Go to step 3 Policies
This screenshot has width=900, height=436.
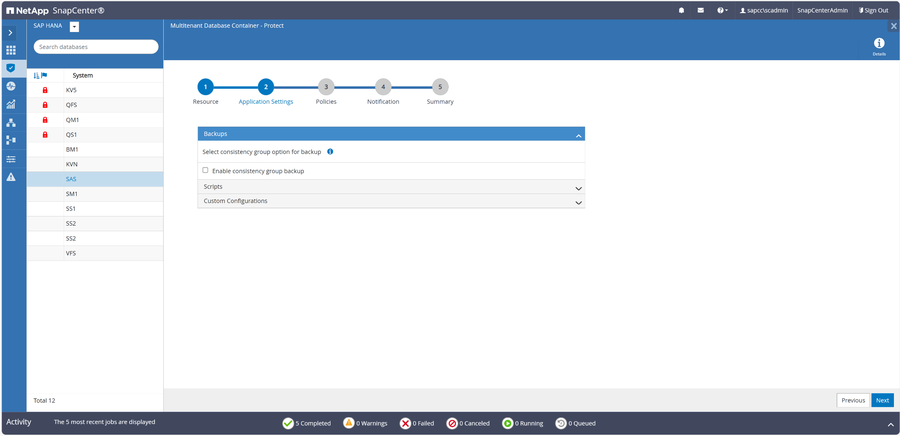point(326,87)
